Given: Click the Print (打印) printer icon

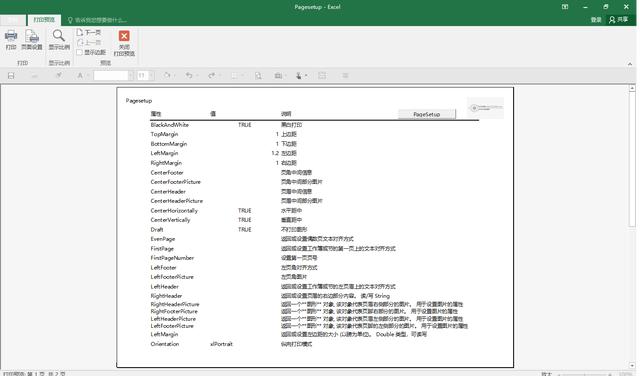Looking at the screenshot, I should click(x=11, y=36).
